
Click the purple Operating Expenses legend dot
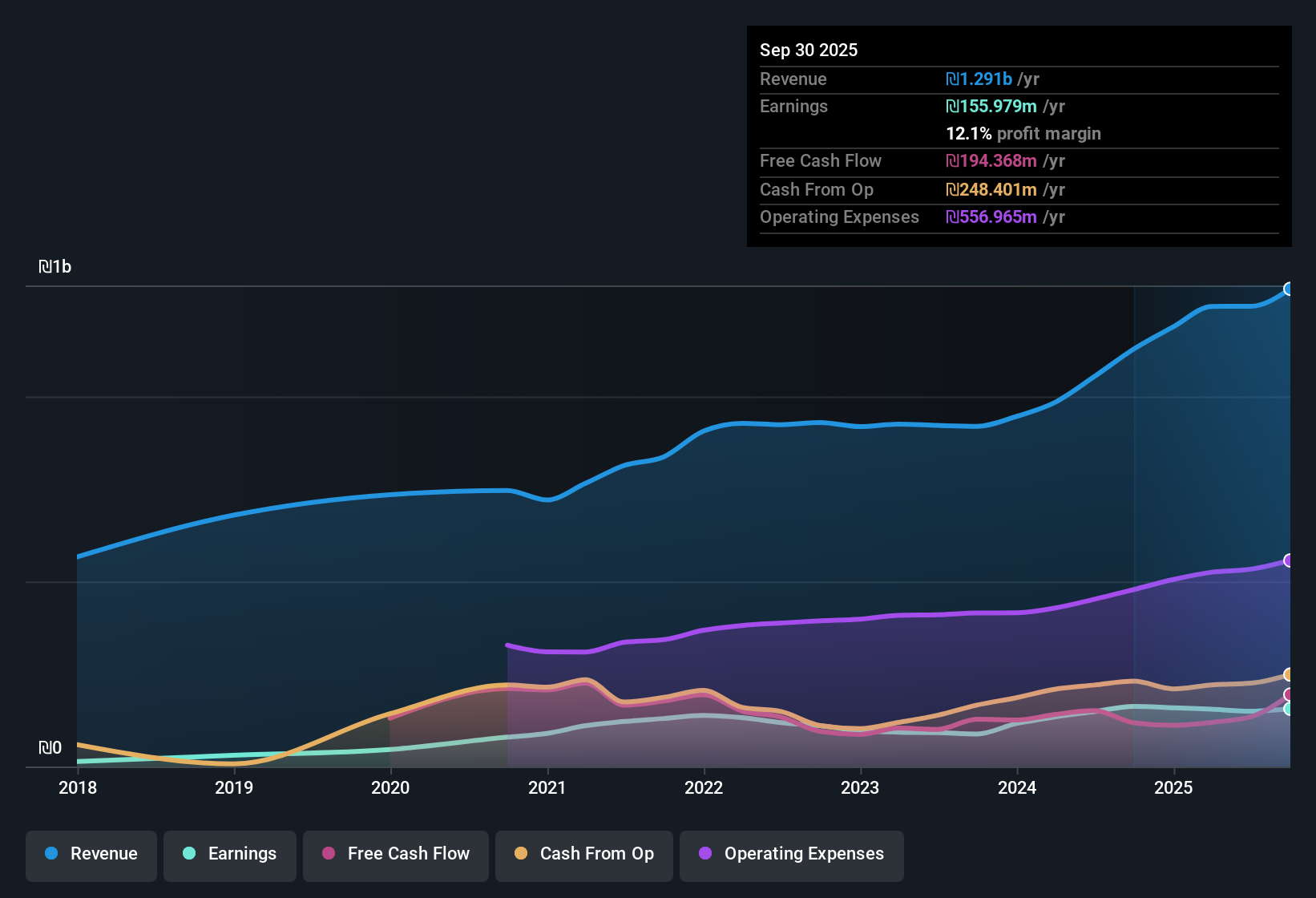pyautogui.click(x=704, y=854)
